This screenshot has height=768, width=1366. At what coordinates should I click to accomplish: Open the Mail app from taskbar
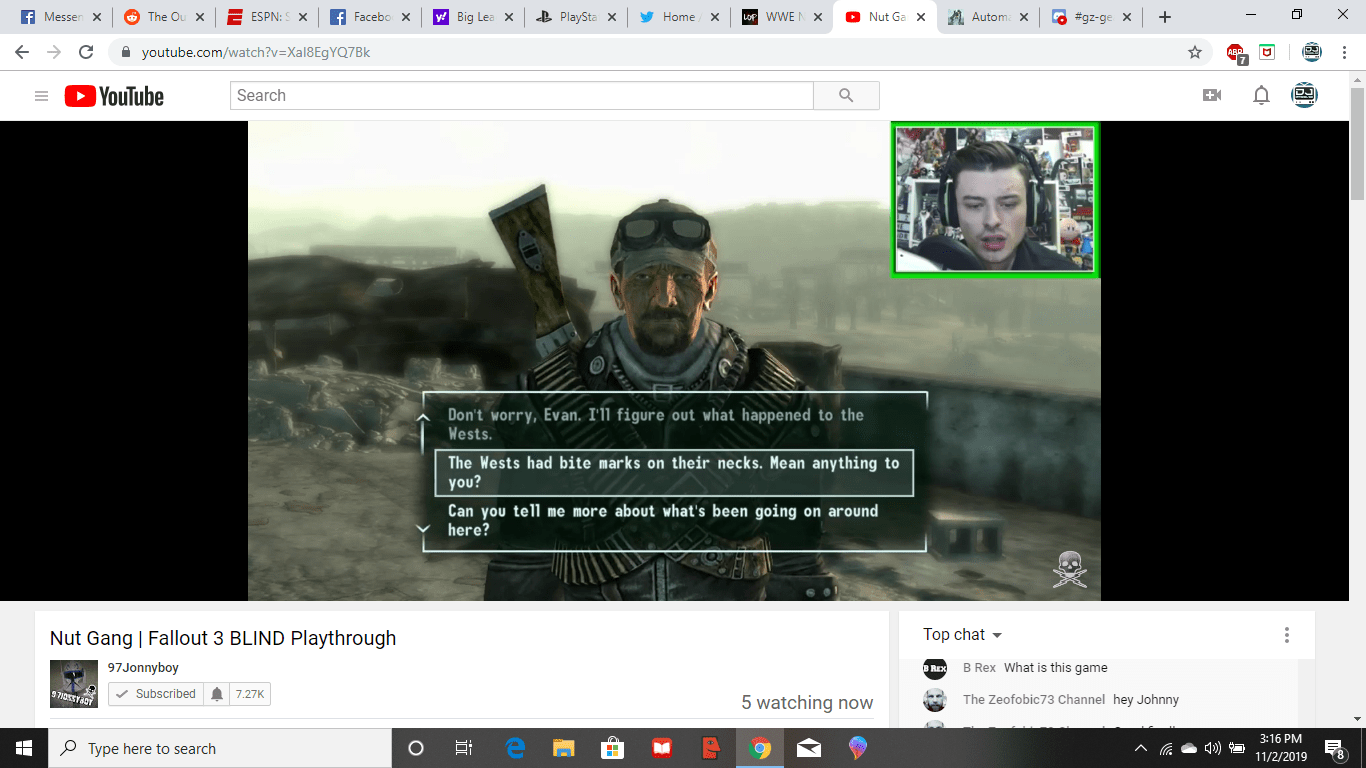[x=810, y=748]
